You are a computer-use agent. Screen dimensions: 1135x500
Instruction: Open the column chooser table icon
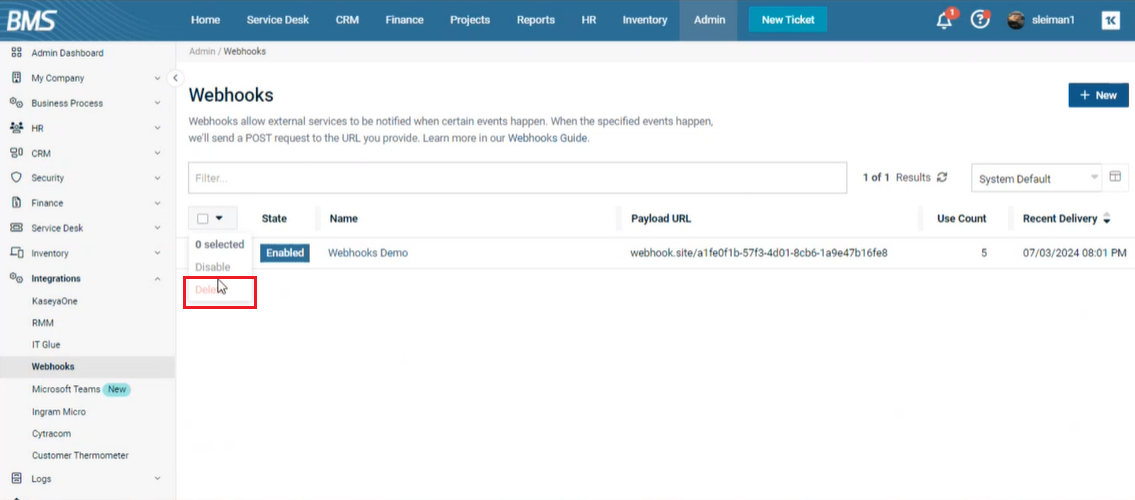tap(1115, 177)
